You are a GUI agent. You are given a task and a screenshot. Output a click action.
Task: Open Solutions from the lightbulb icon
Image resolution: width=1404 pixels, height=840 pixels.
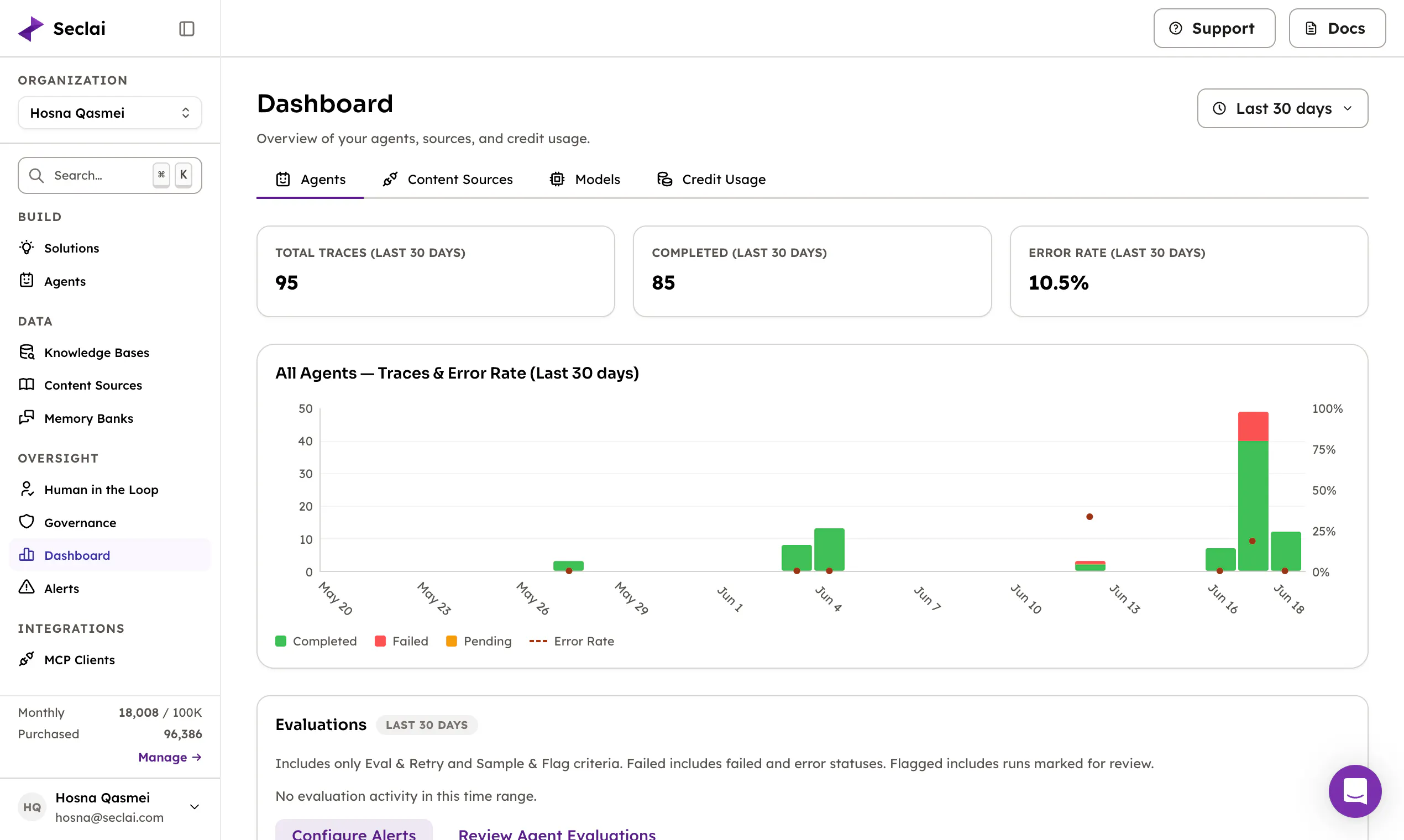(27, 248)
